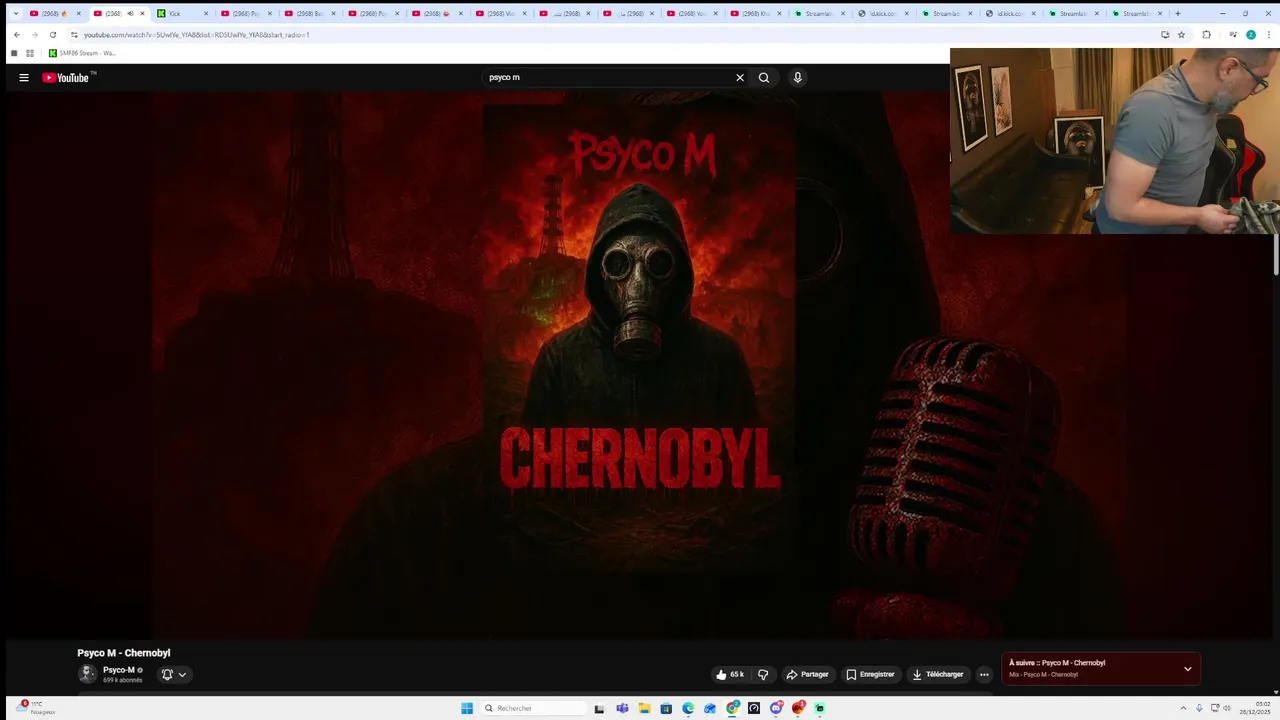
Task: Open notification bell dropdown for Psyco-M
Action: (x=174, y=674)
